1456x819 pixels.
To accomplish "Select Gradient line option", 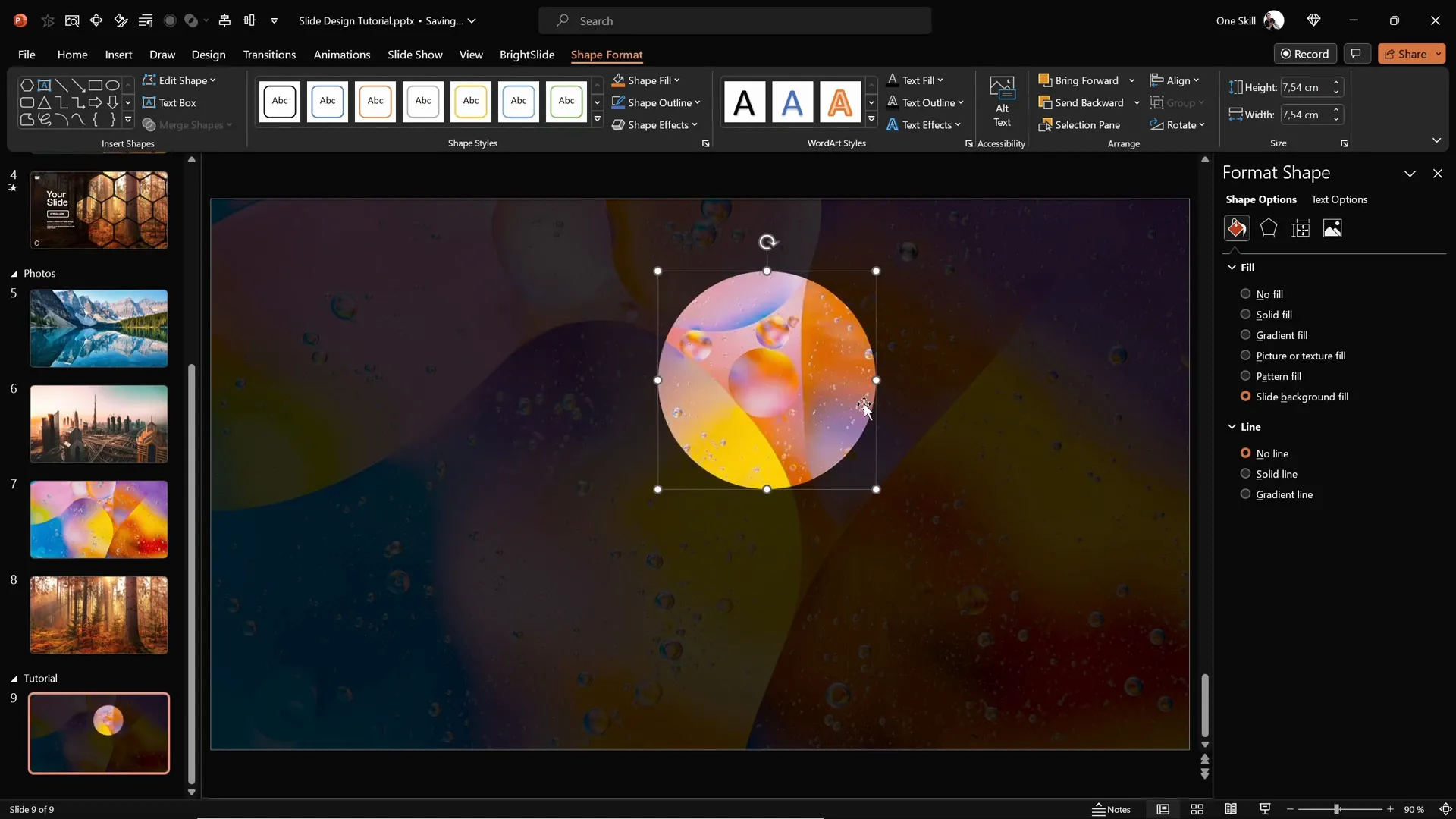I will click(x=1276, y=494).
